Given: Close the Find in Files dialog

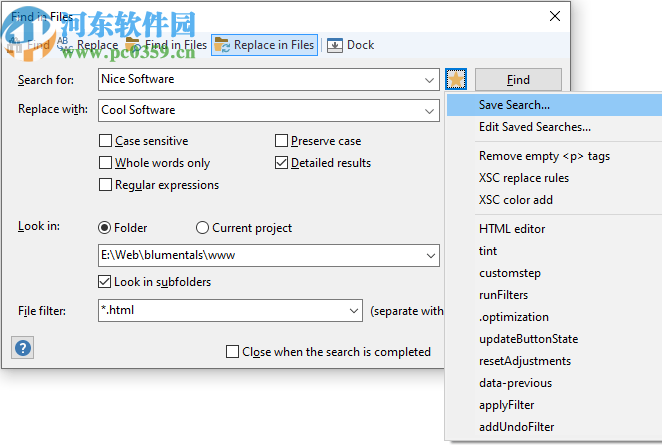Looking at the screenshot, I should pyautogui.click(x=555, y=16).
